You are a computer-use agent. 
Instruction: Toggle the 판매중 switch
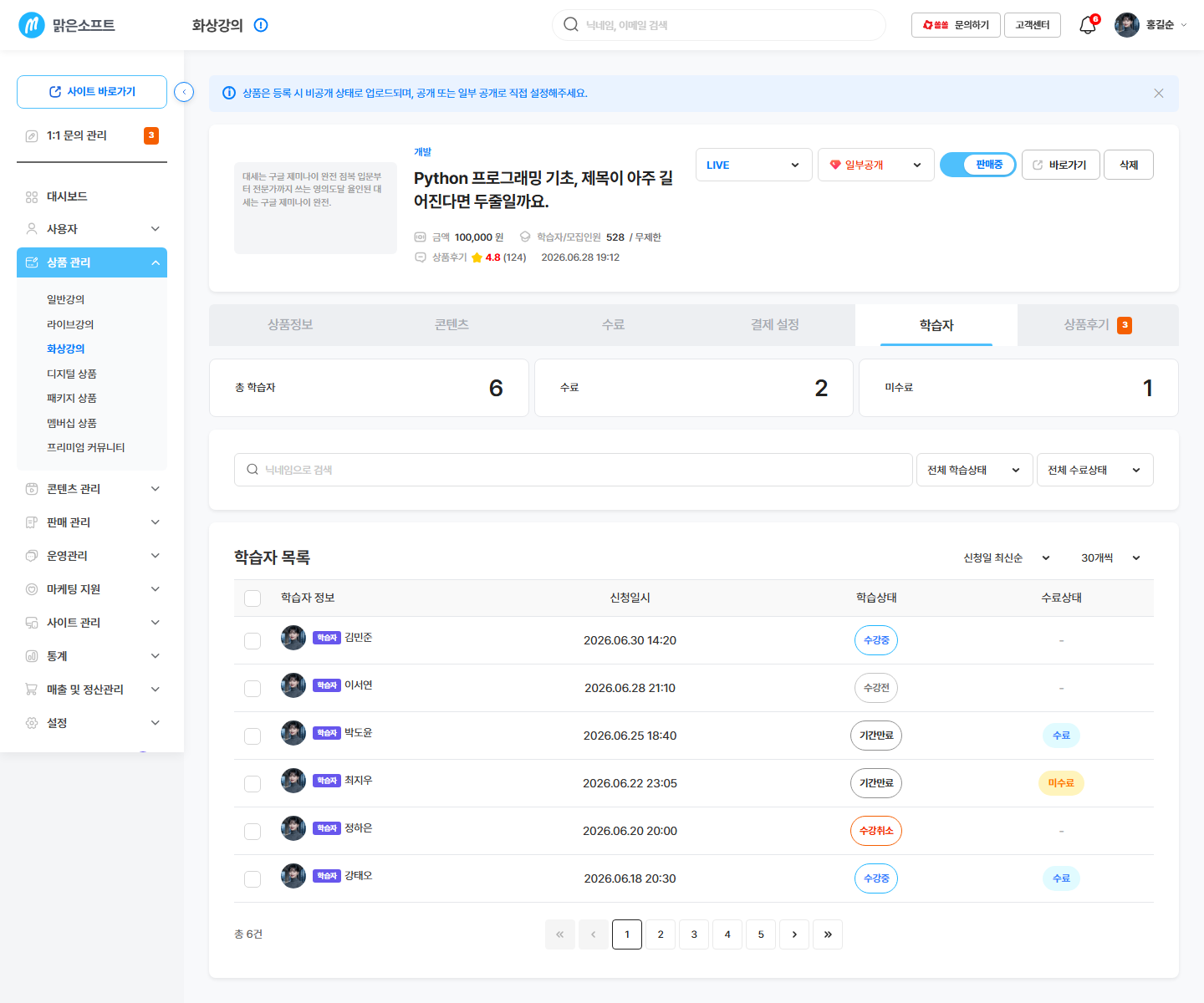tap(978, 165)
